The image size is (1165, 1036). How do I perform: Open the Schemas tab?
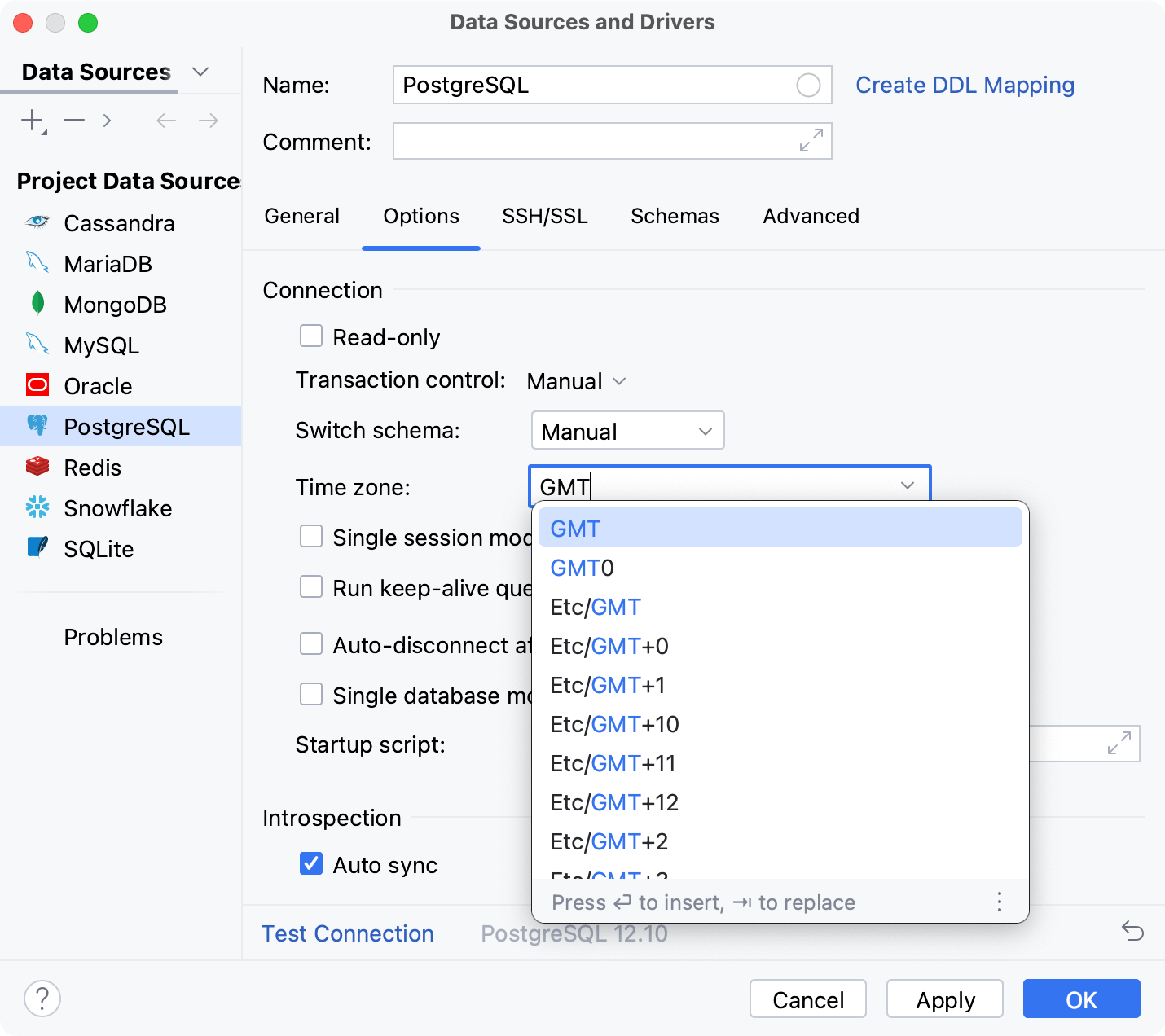coord(675,216)
